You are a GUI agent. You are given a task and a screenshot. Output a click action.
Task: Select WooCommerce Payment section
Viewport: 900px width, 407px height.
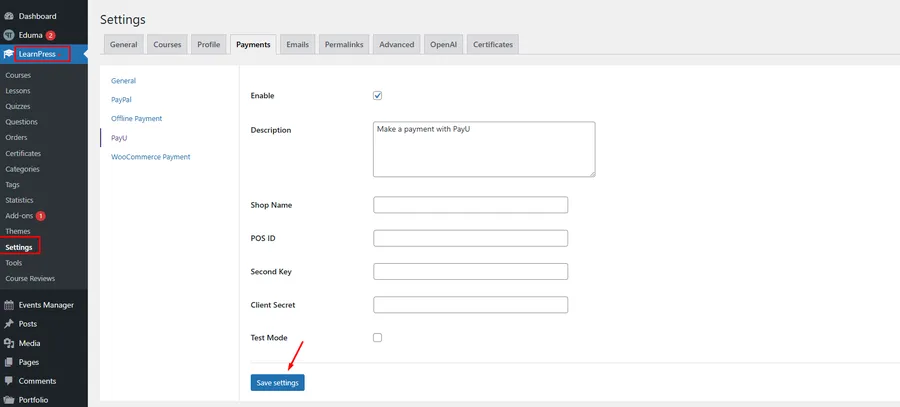pyautogui.click(x=150, y=157)
